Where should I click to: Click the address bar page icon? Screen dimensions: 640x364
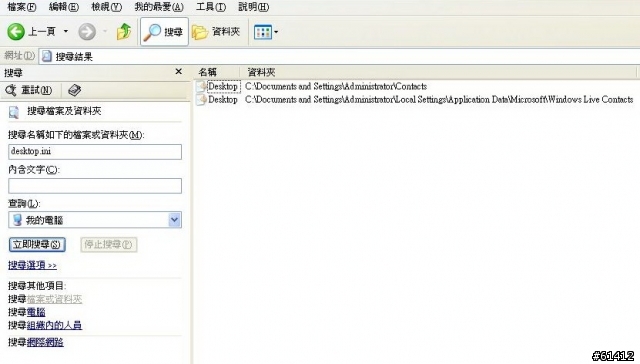pyautogui.click(x=47, y=56)
